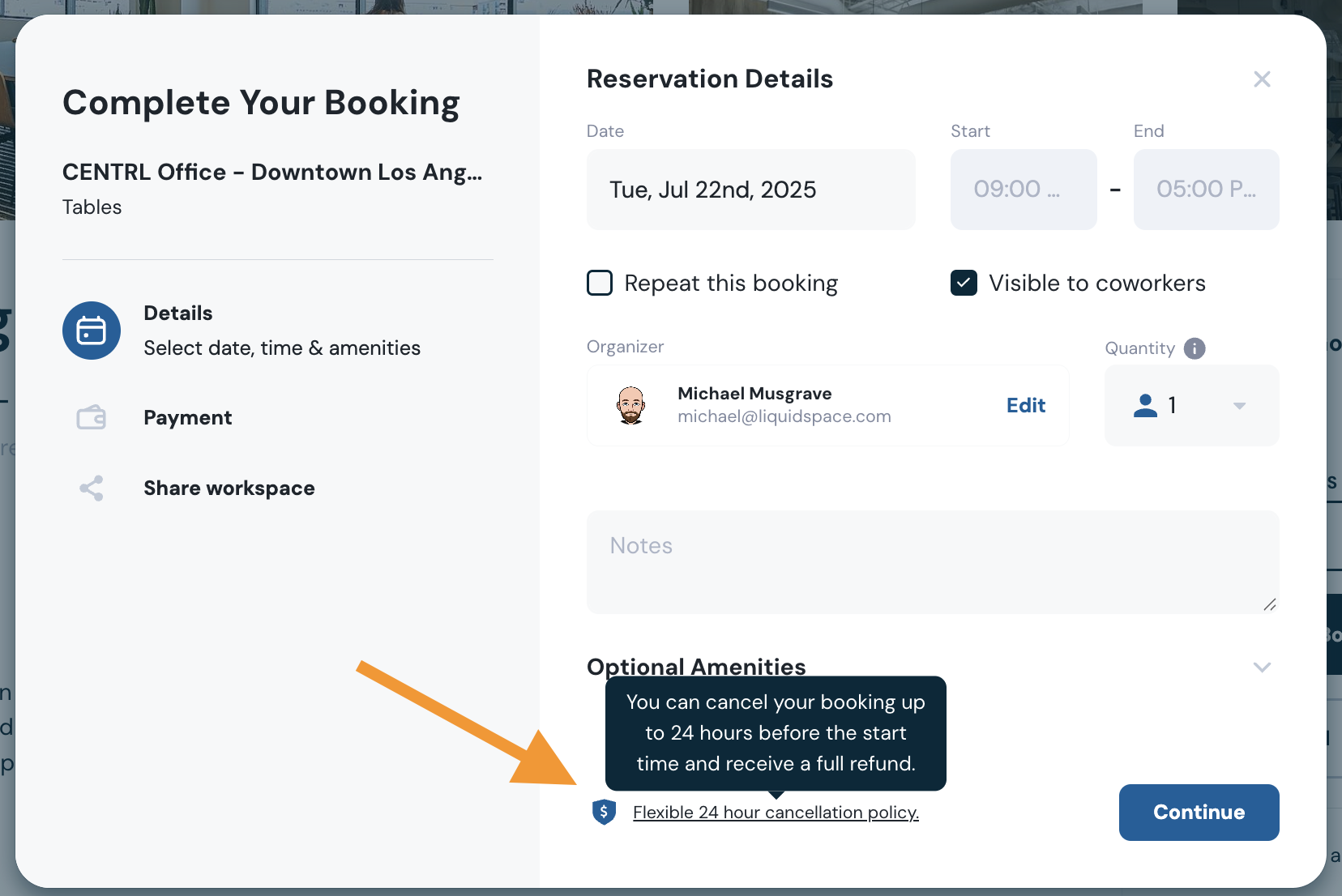Close the Reservation Details dialog
1342x896 pixels.
tap(1262, 79)
